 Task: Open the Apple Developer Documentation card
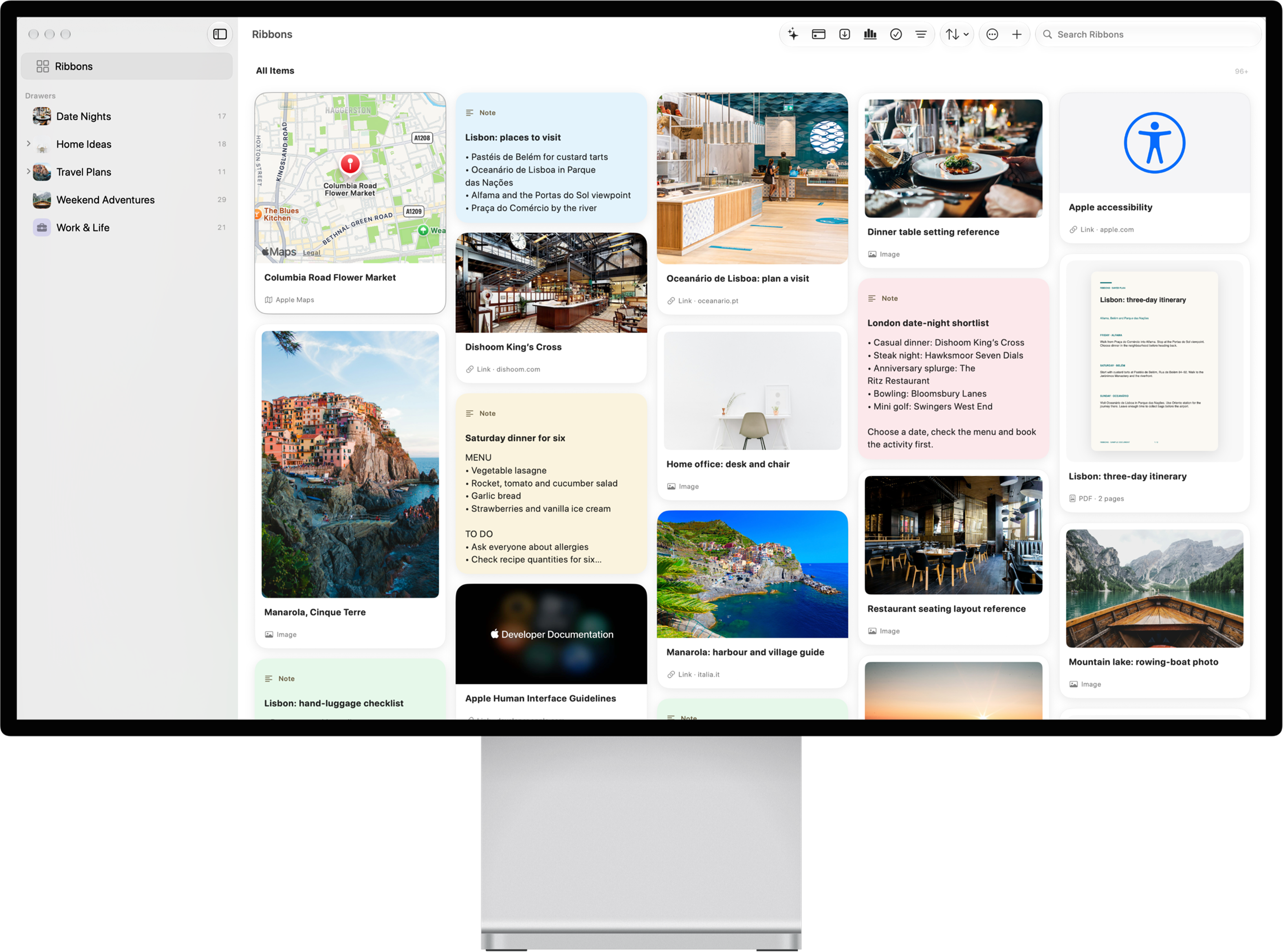[551, 635]
